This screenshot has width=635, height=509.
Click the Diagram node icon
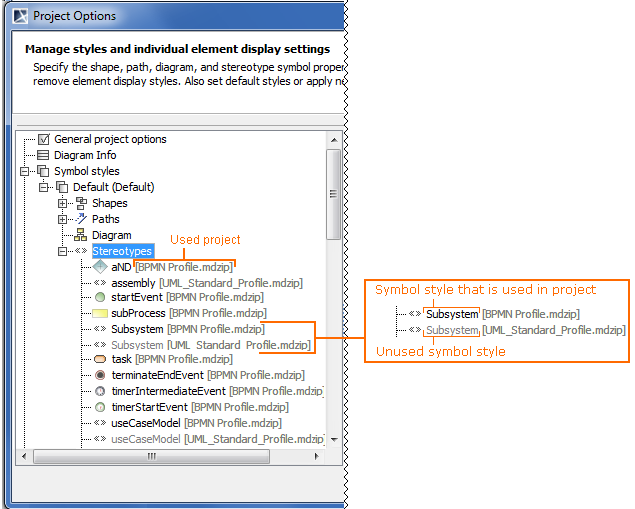tap(81, 235)
